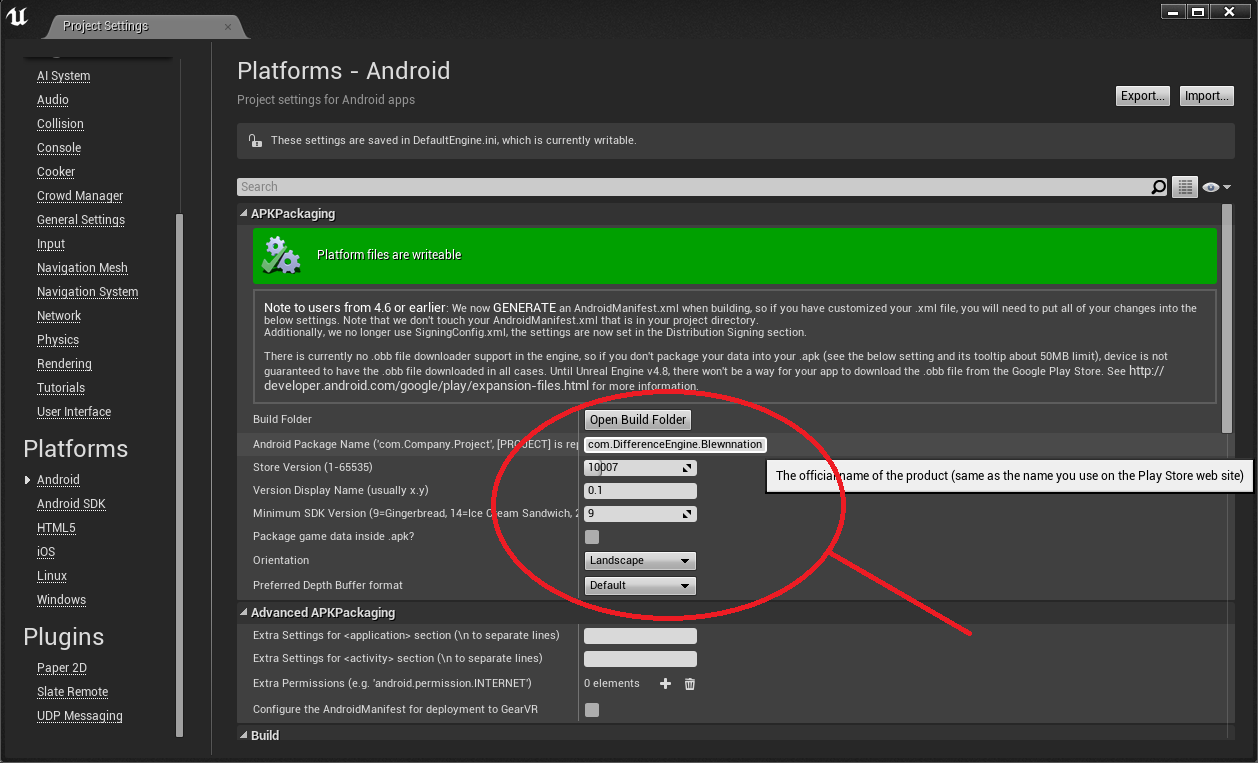Viewport: 1258px width, 763px height.
Task: Open Crowd Manager settings
Action: [80, 196]
